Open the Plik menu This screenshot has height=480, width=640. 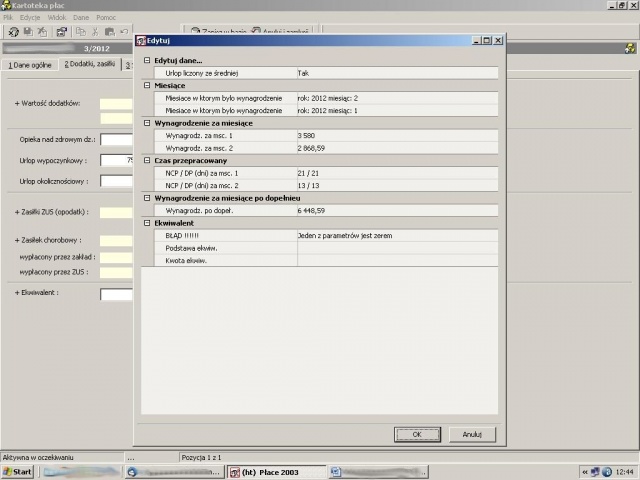tap(8, 18)
